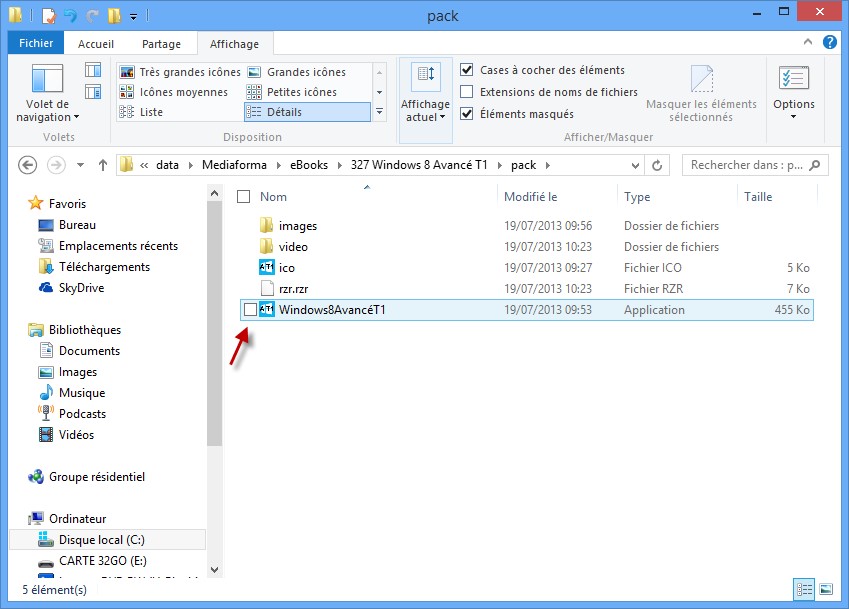
Task: Select the video folder icon
Action: click(266, 247)
